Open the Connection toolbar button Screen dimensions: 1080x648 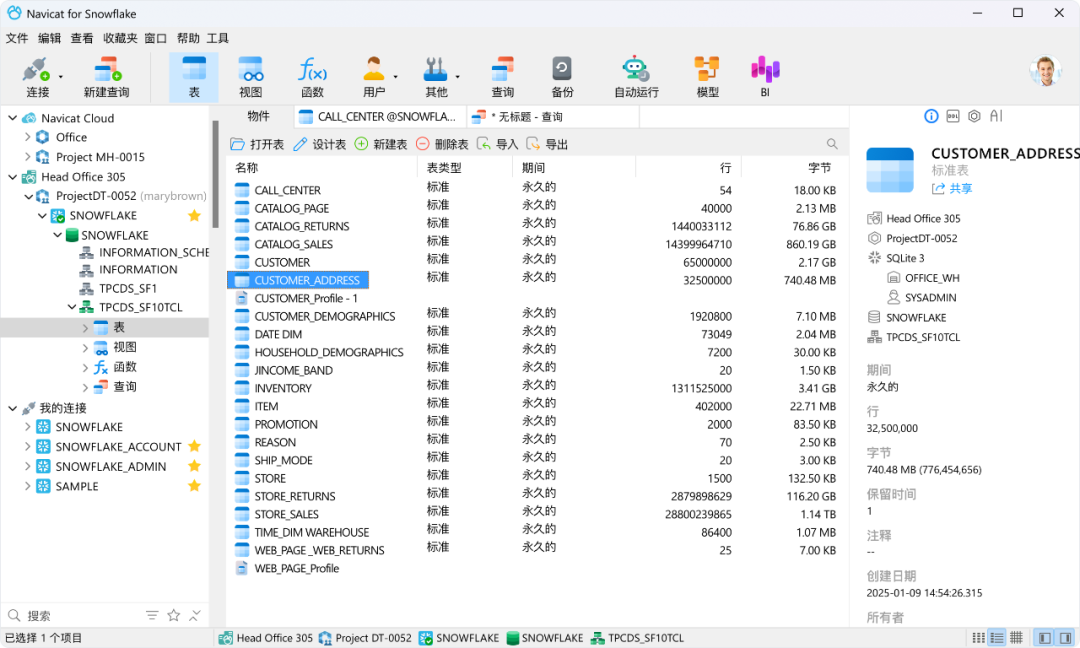coord(36,77)
